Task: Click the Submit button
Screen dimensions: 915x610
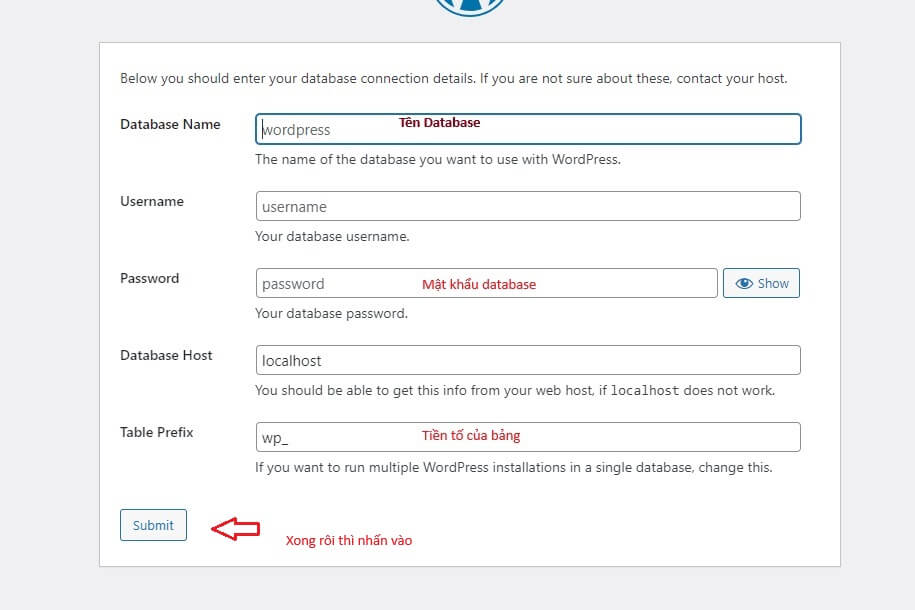Action: coord(153,524)
